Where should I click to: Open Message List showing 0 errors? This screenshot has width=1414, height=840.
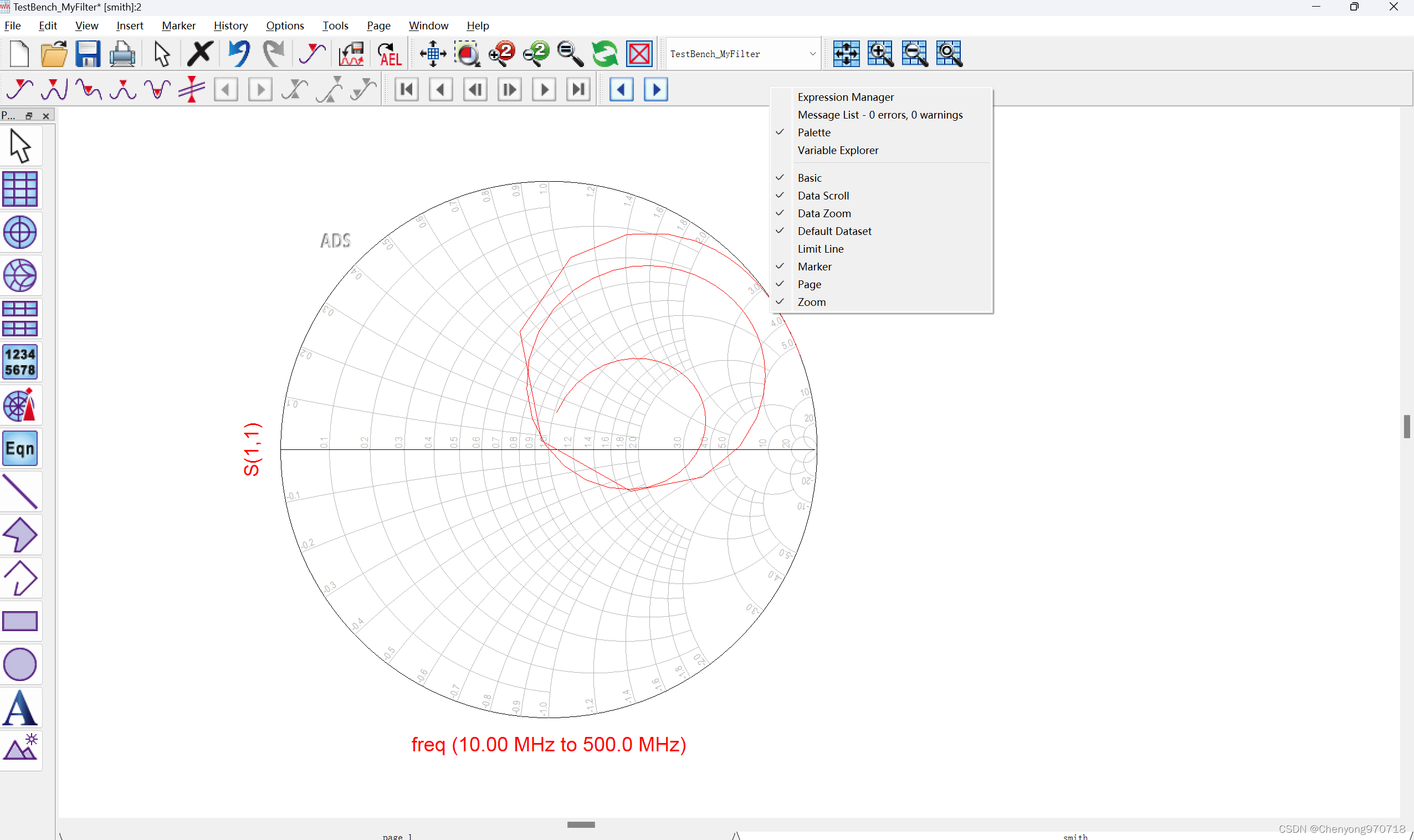tap(880, 114)
